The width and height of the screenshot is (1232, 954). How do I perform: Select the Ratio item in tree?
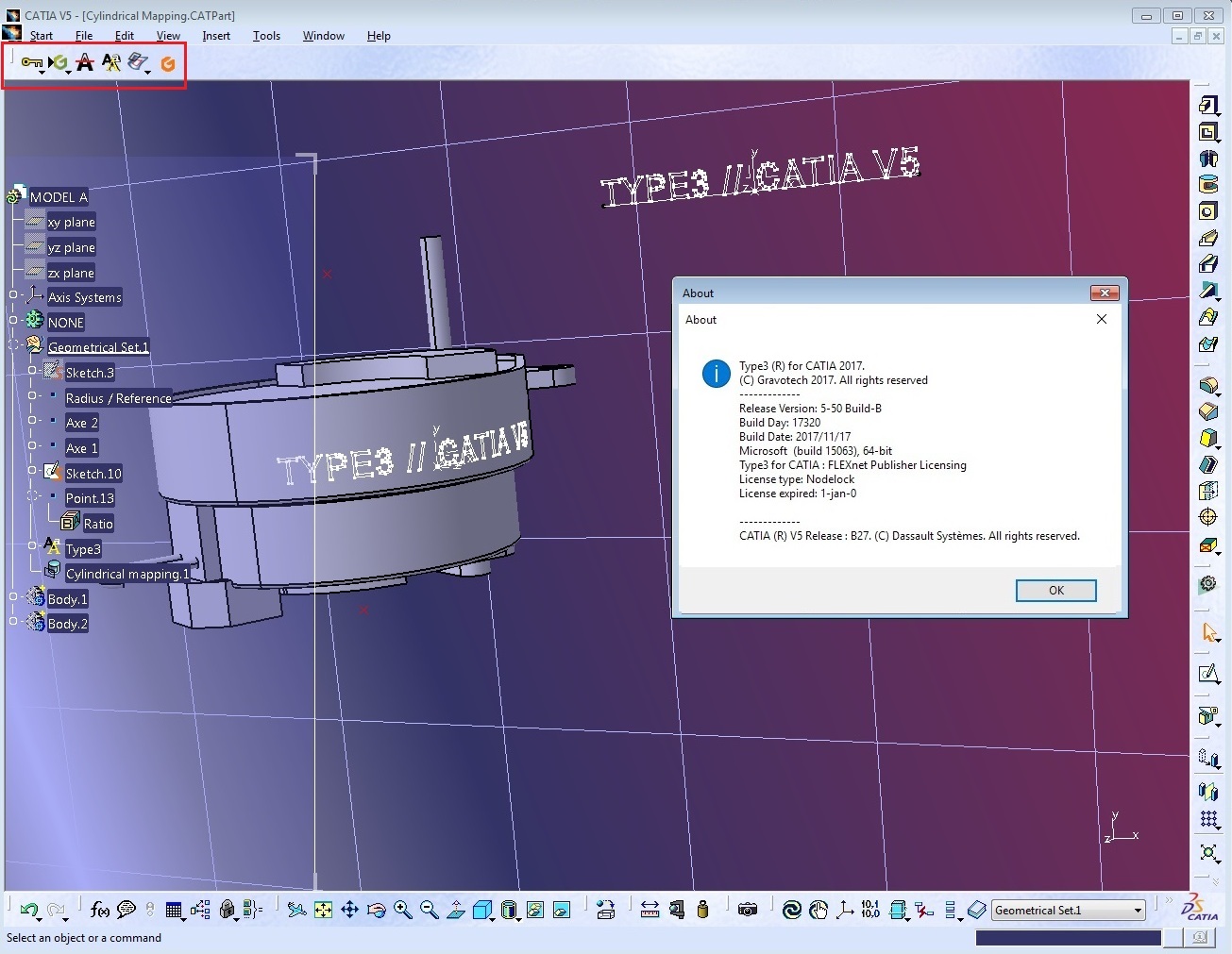point(98,524)
